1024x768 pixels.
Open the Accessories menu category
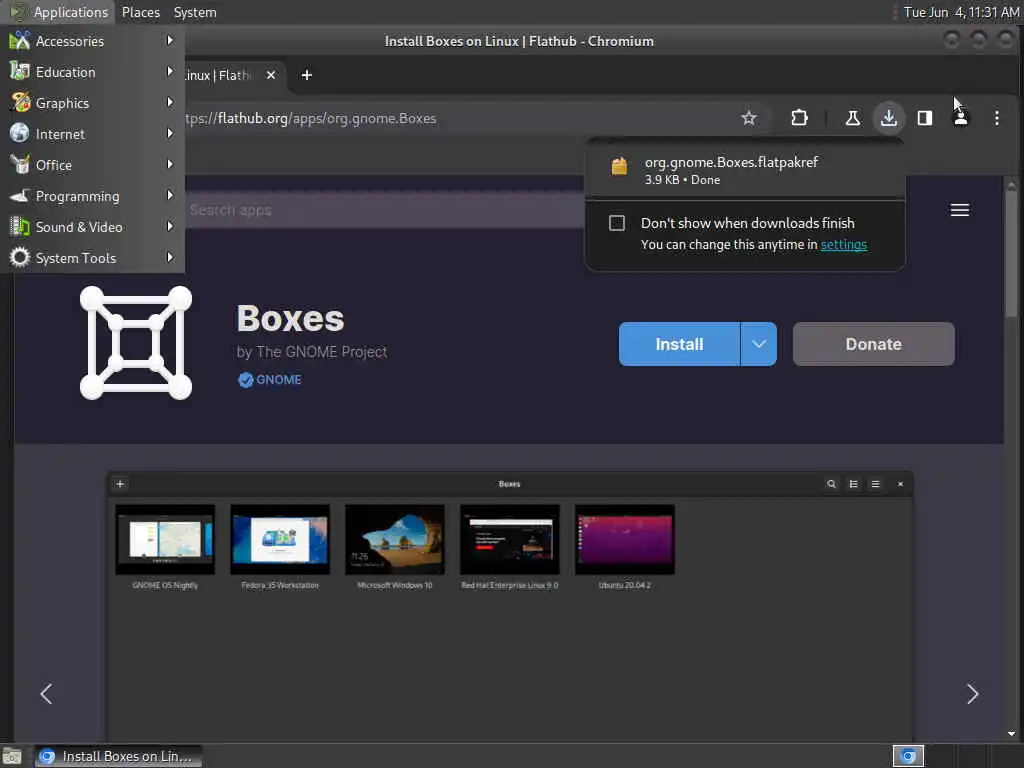click(92, 41)
